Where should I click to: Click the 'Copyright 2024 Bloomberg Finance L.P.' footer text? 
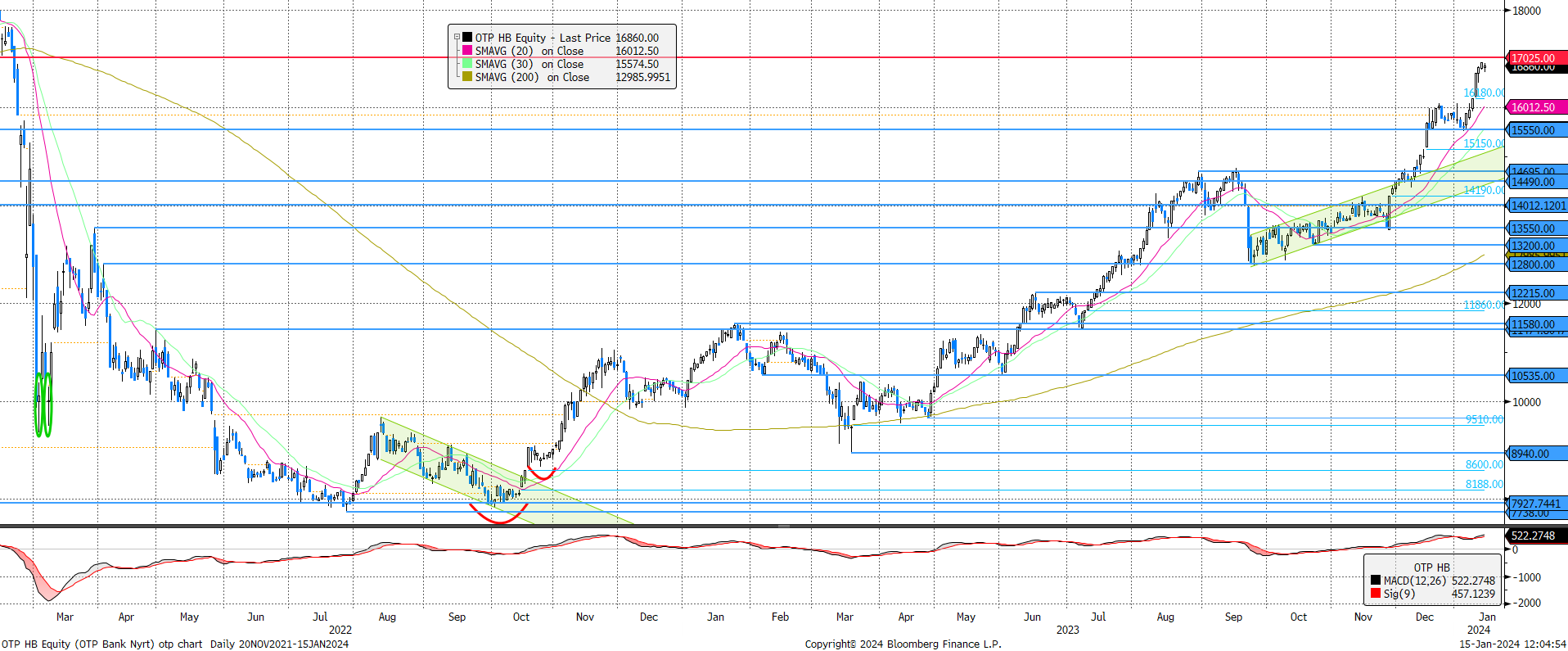(x=903, y=644)
